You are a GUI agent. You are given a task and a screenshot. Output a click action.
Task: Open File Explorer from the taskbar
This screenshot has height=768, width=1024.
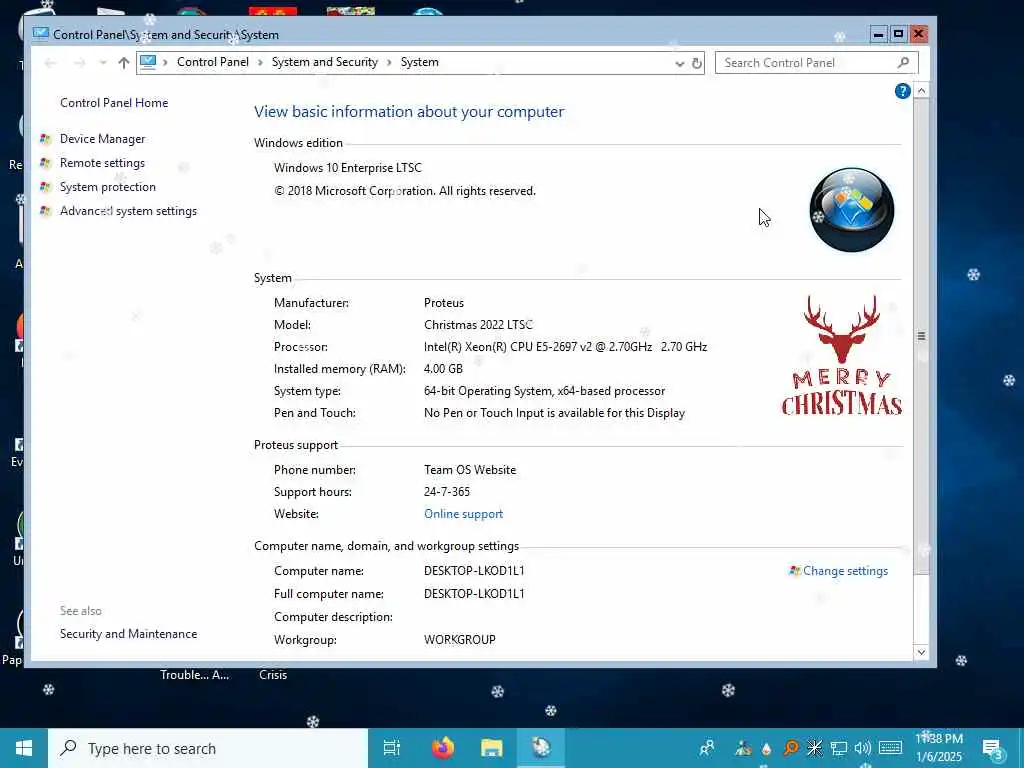tap(491, 748)
